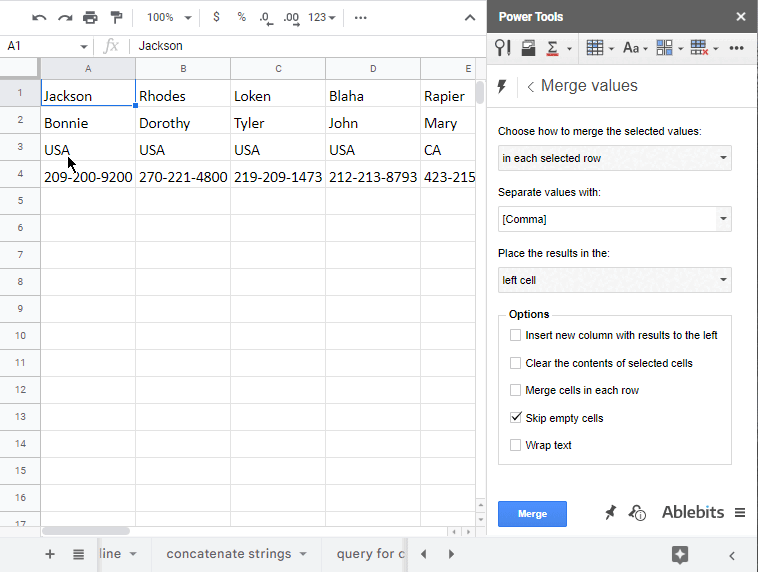Screen dimensions: 758x572
Task: Switch to 'query for c' sheet tab
Action: coord(371,554)
